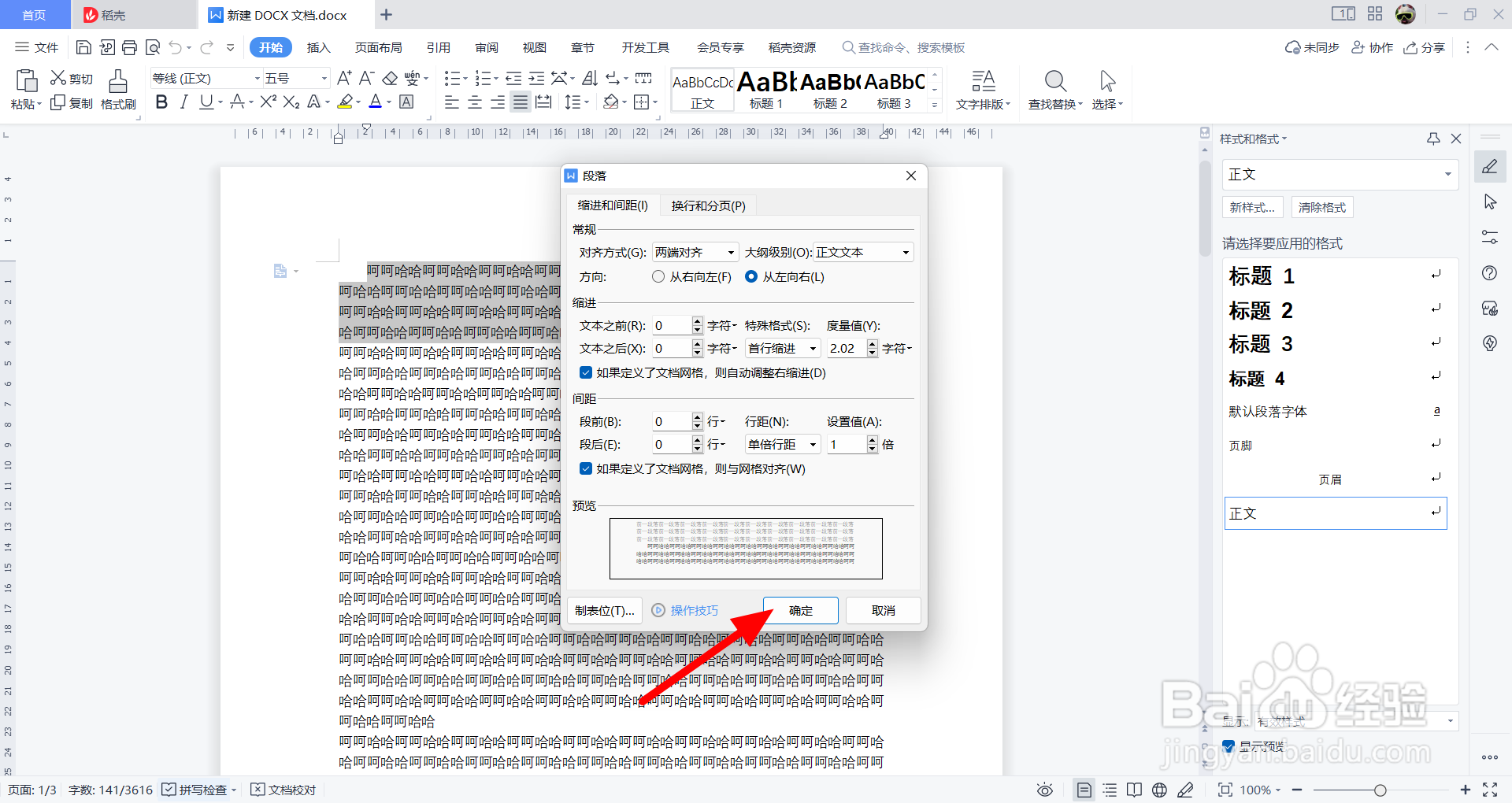Expand the styles gallery arrow
1512x803 pixels.
(x=935, y=105)
